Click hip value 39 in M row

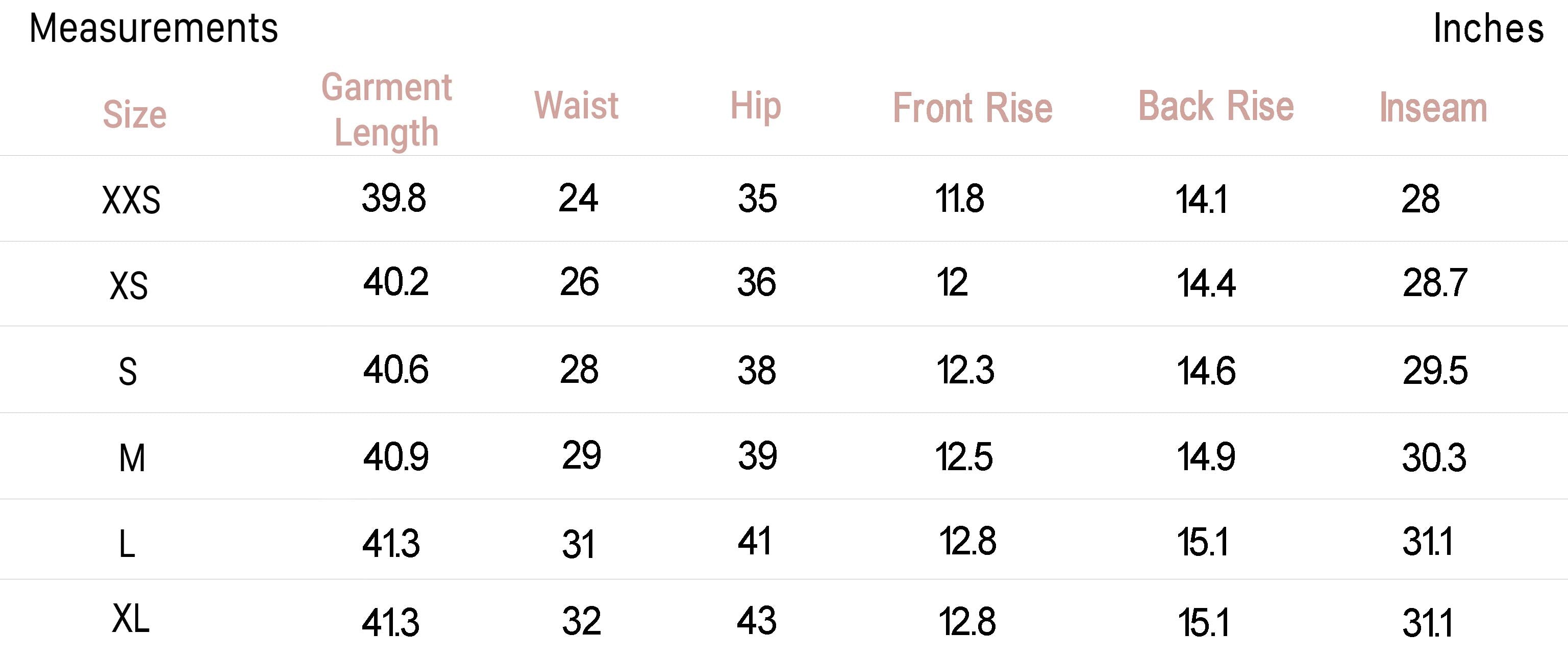coord(757,456)
